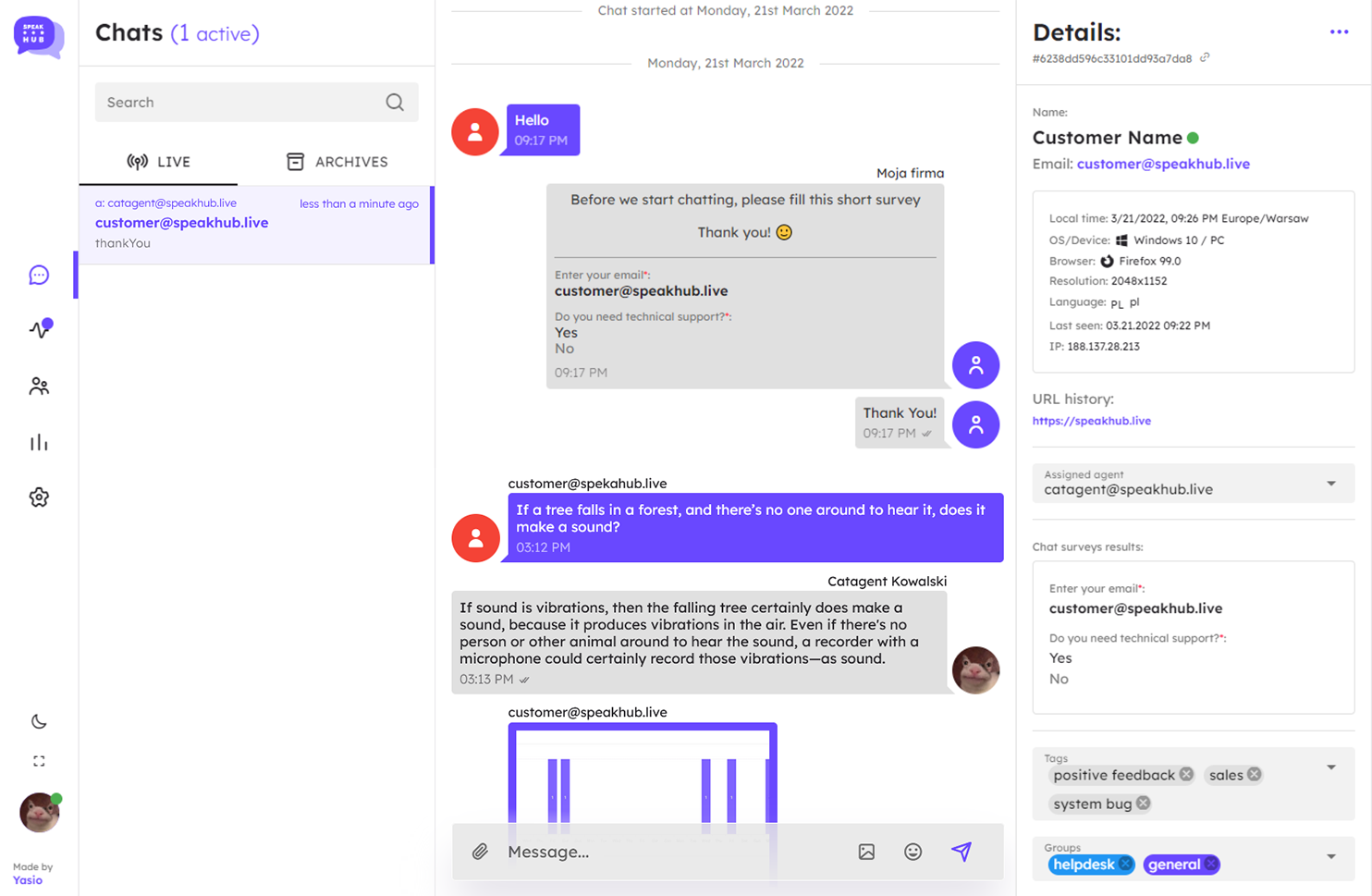Open the emoji picker
1372x896 pixels.
click(913, 852)
